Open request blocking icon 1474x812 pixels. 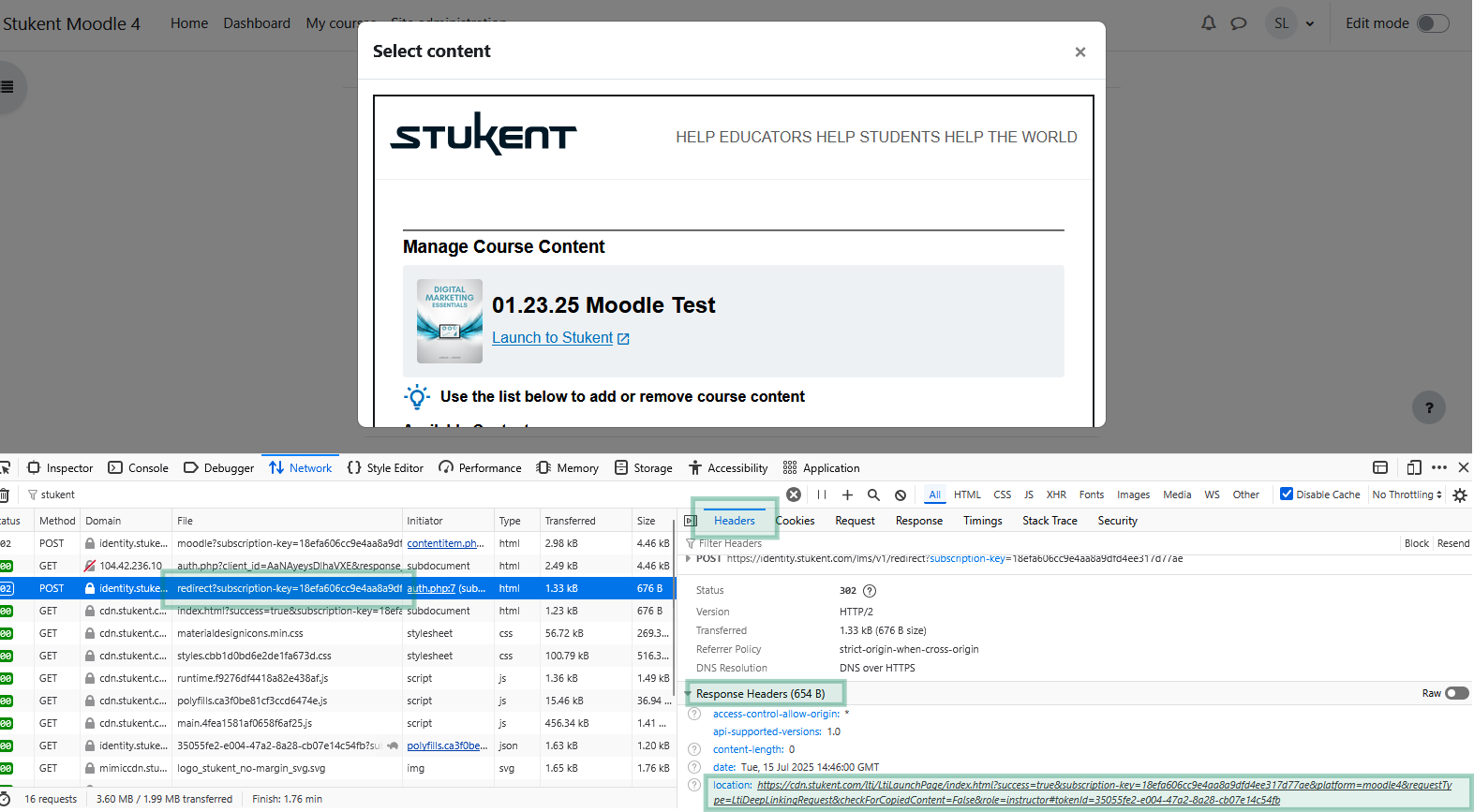901,495
